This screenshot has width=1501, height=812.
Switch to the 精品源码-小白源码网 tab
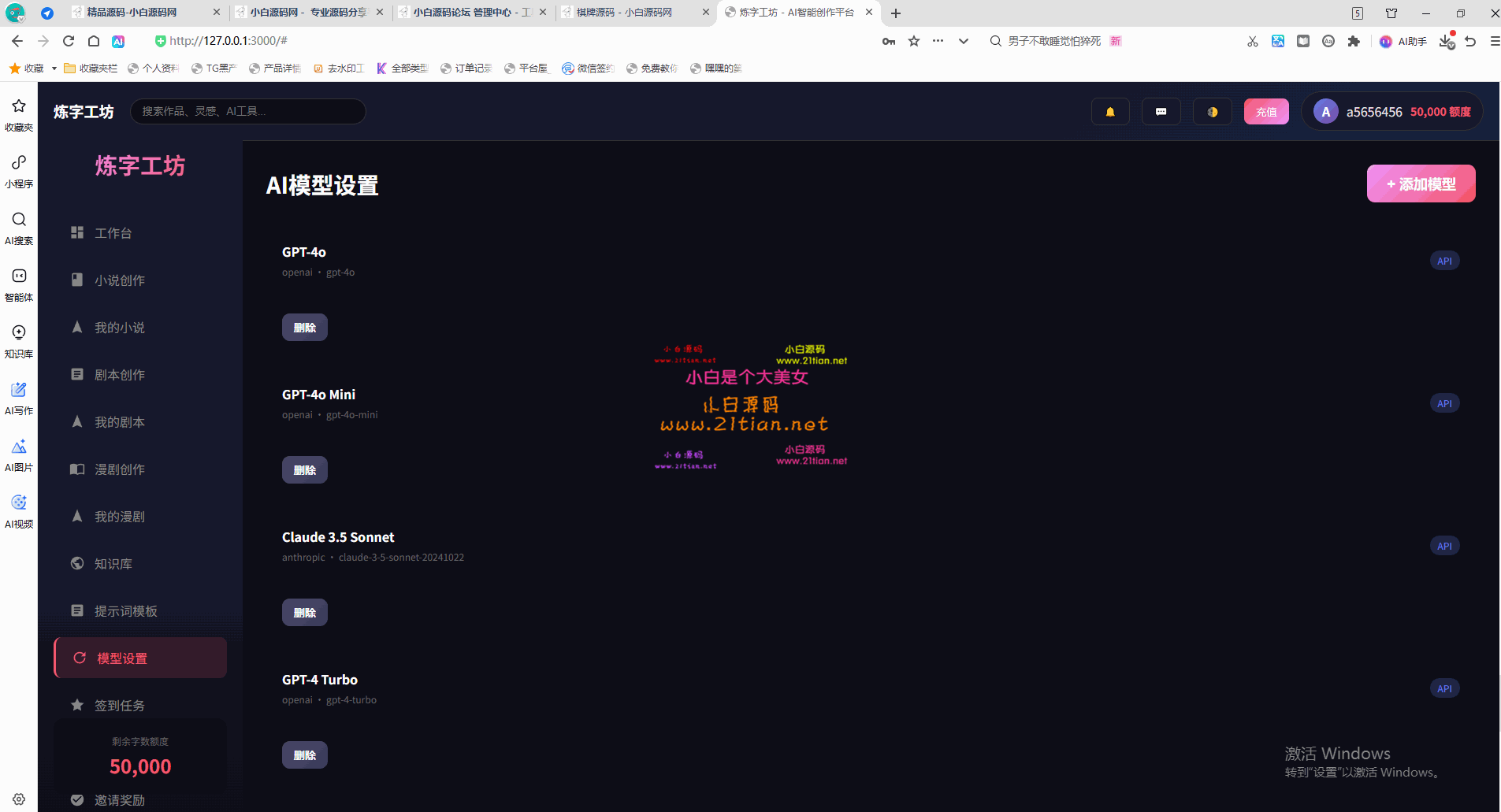click(x=146, y=13)
